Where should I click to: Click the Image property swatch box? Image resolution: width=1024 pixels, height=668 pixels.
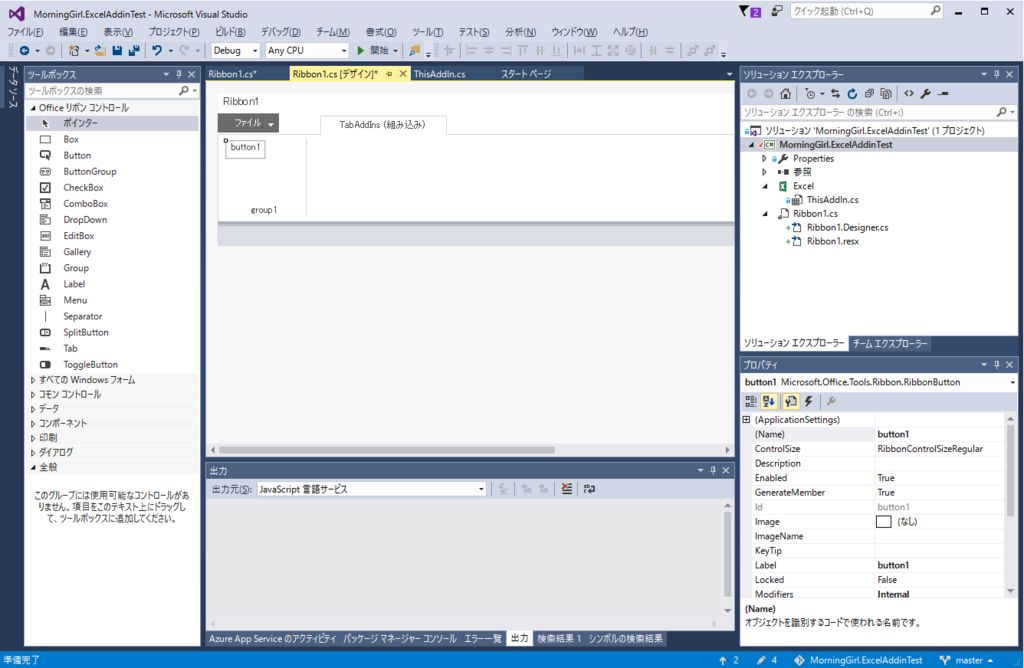[884, 522]
